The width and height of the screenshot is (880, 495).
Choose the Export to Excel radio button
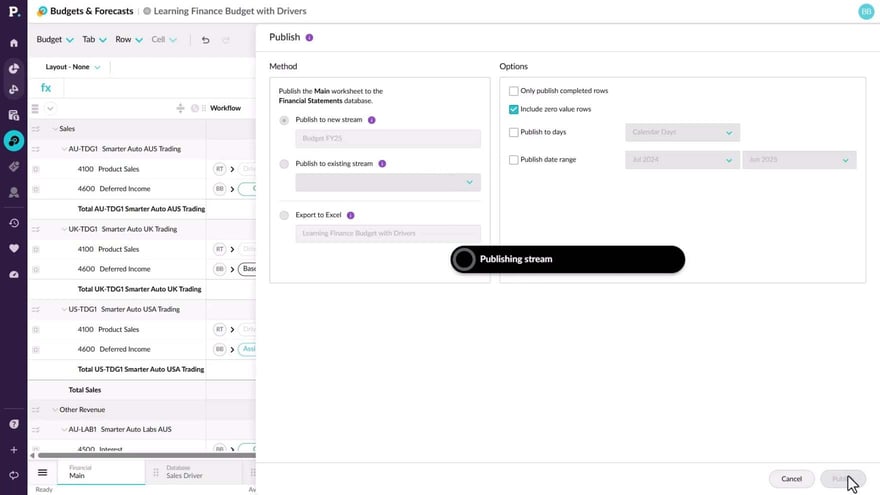pos(285,215)
